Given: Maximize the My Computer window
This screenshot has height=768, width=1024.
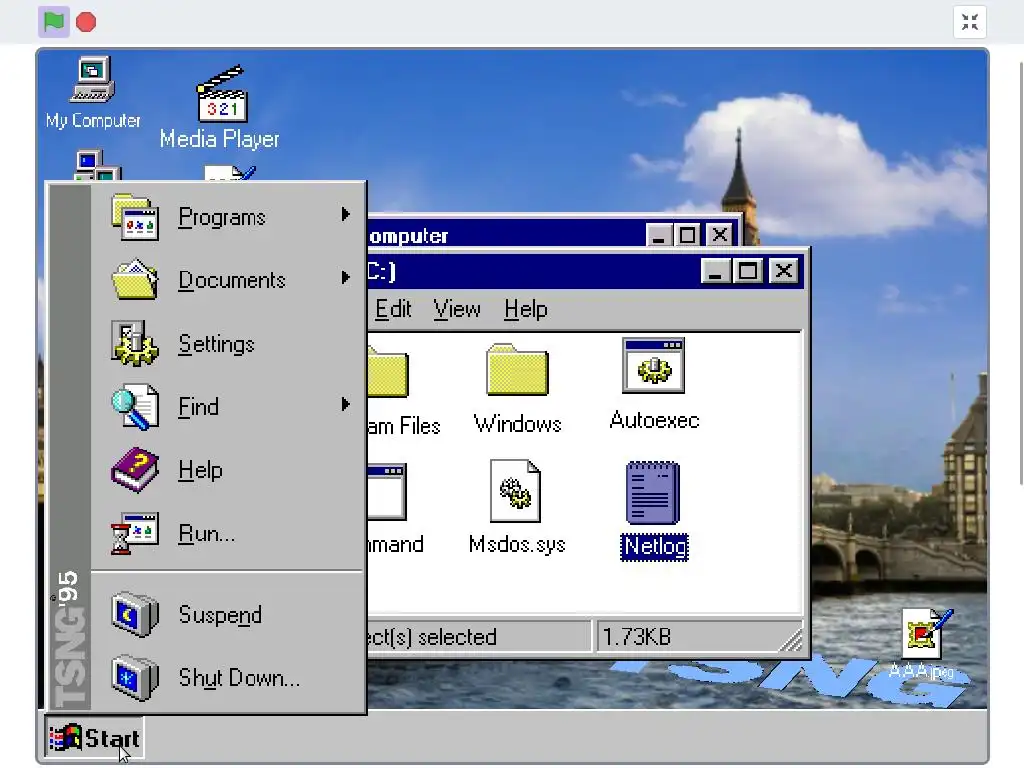Looking at the screenshot, I should [687, 234].
